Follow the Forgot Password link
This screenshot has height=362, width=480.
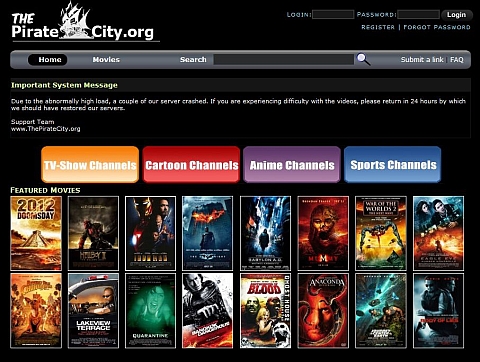437,27
